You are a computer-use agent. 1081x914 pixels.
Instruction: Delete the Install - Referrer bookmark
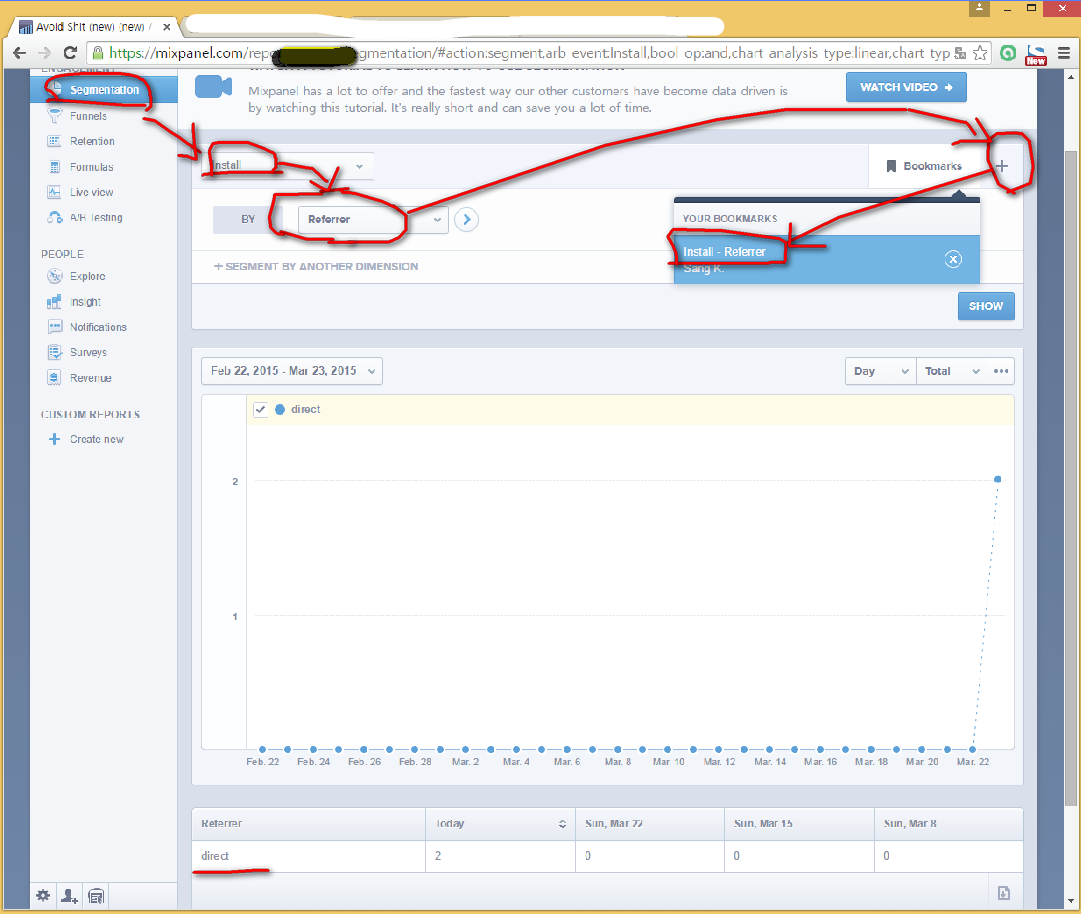click(x=953, y=259)
